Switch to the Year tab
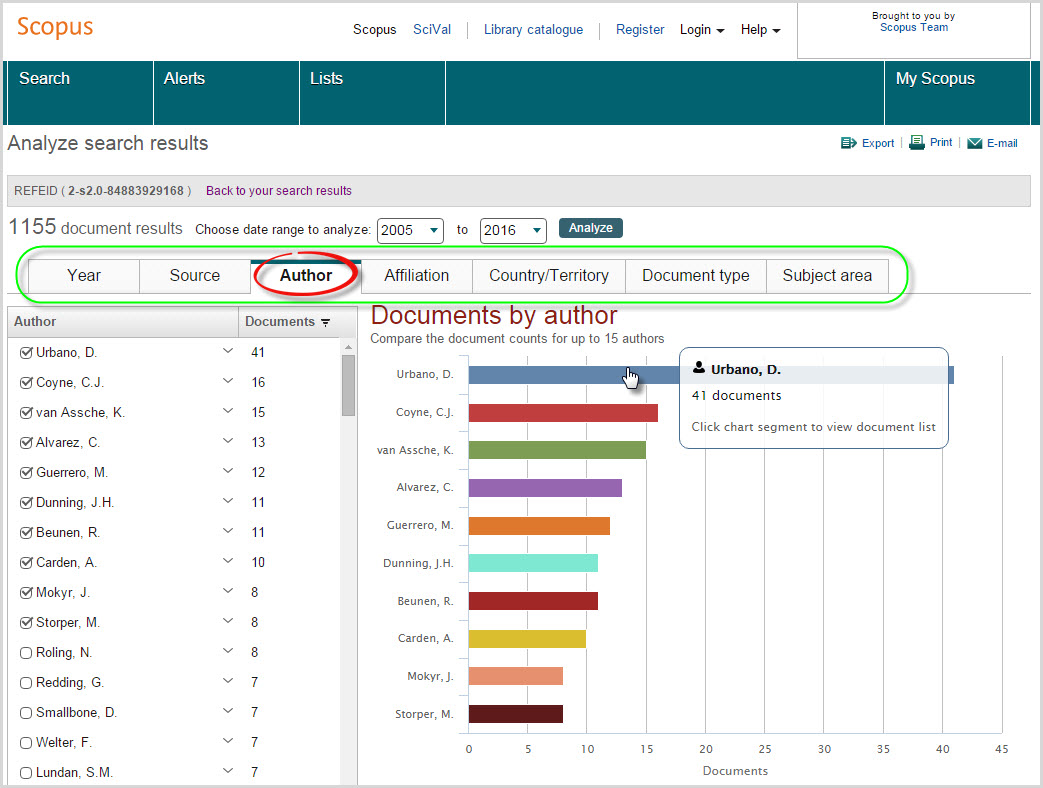This screenshot has height=788, width=1043. [x=84, y=276]
